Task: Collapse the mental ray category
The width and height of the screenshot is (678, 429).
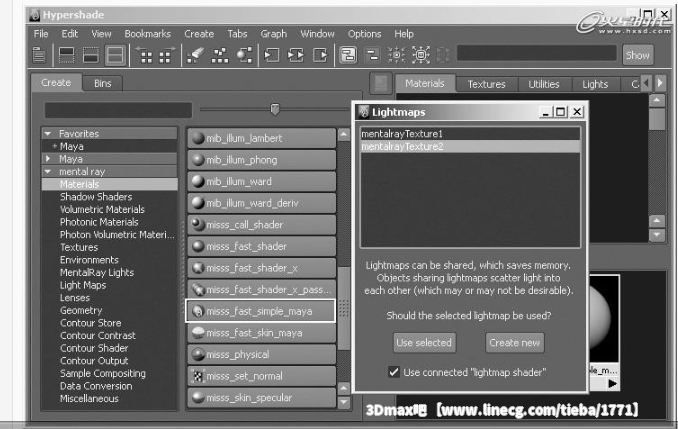Action: click(48, 171)
